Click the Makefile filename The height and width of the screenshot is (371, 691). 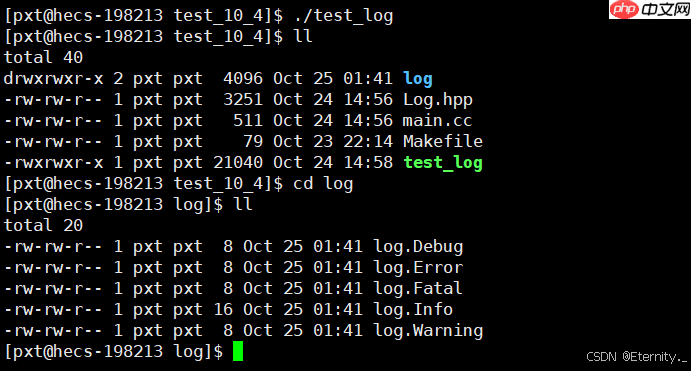pyautogui.click(x=443, y=141)
